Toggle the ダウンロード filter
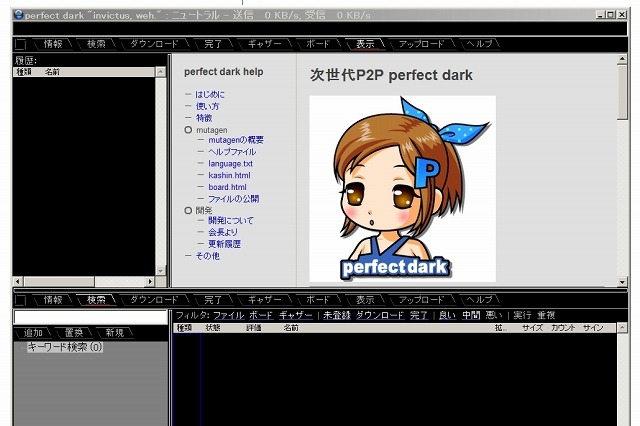The height and width of the screenshot is (426, 640). (x=380, y=315)
